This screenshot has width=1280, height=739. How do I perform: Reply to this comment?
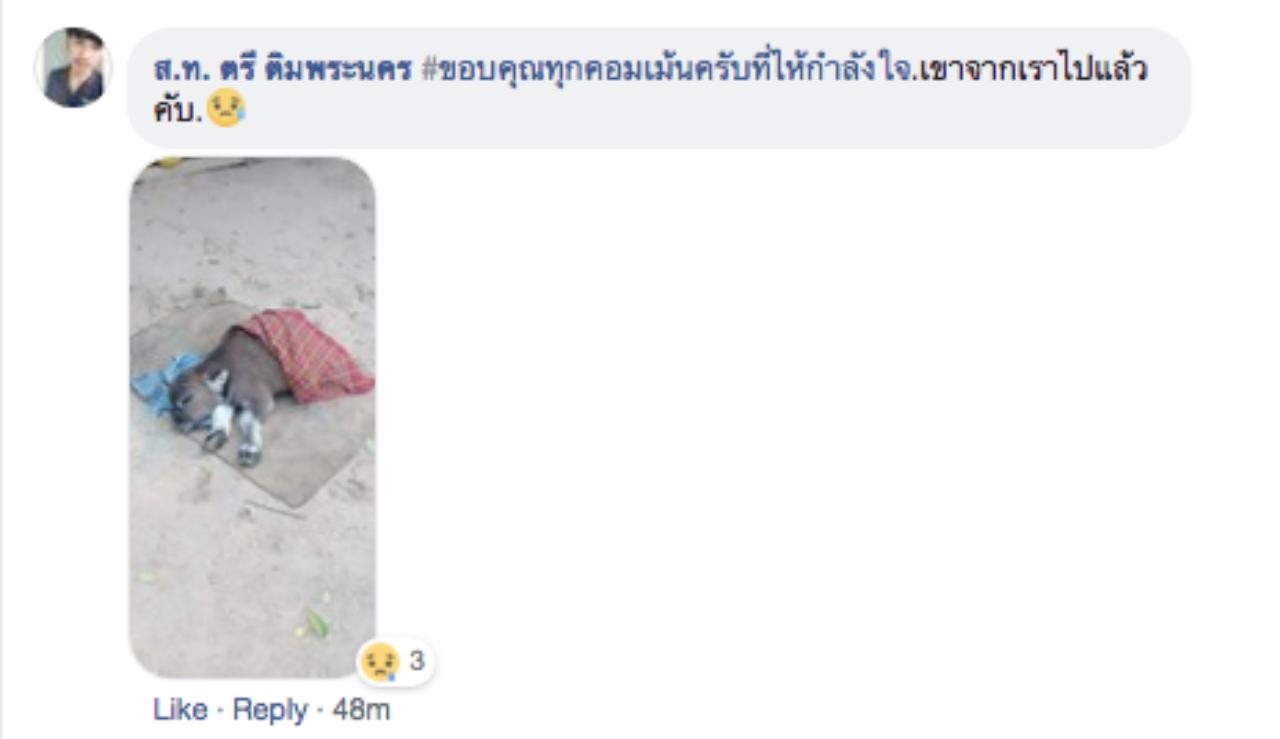[x=270, y=710]
